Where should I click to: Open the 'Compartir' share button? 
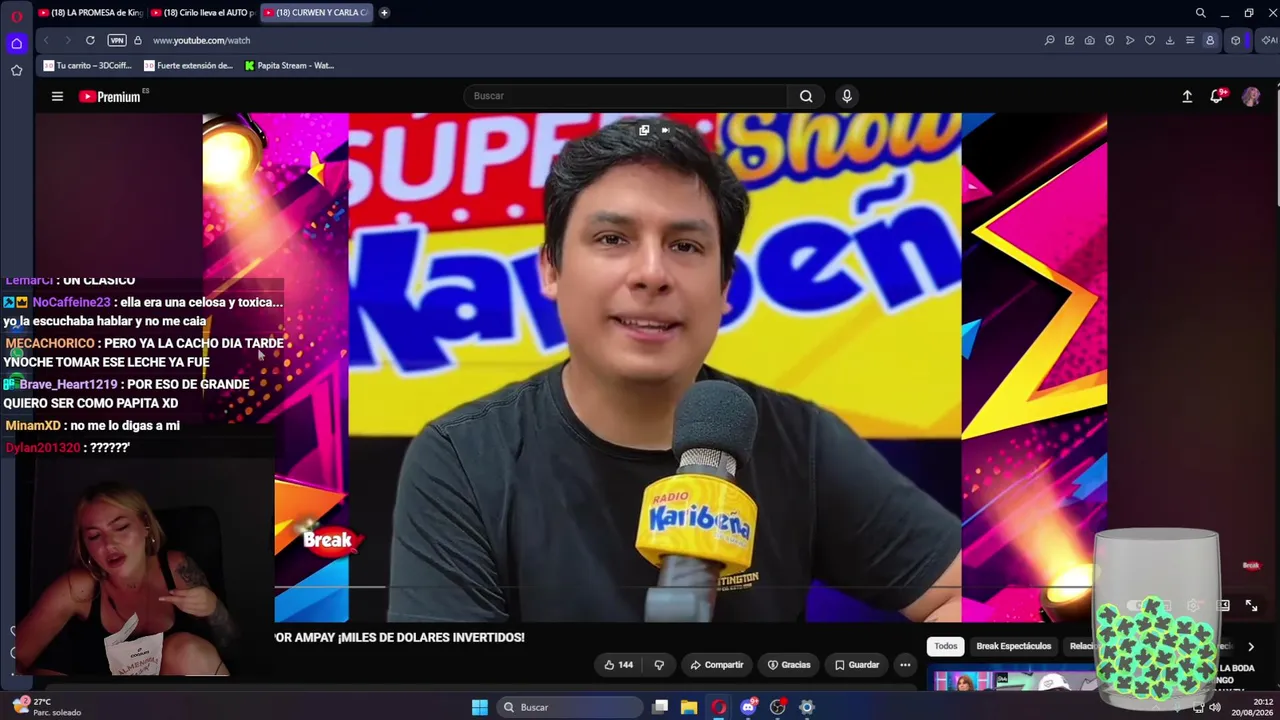coord(717,665)
